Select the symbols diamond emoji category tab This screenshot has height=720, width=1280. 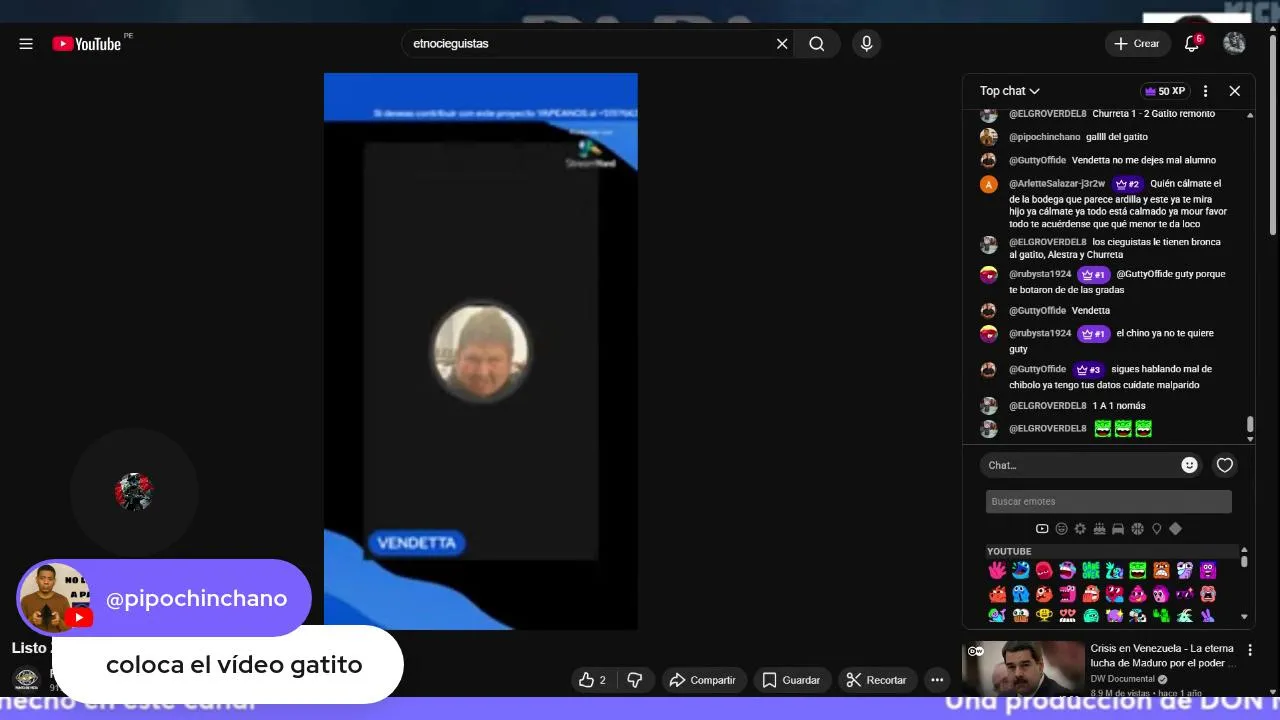point(1175,529)
